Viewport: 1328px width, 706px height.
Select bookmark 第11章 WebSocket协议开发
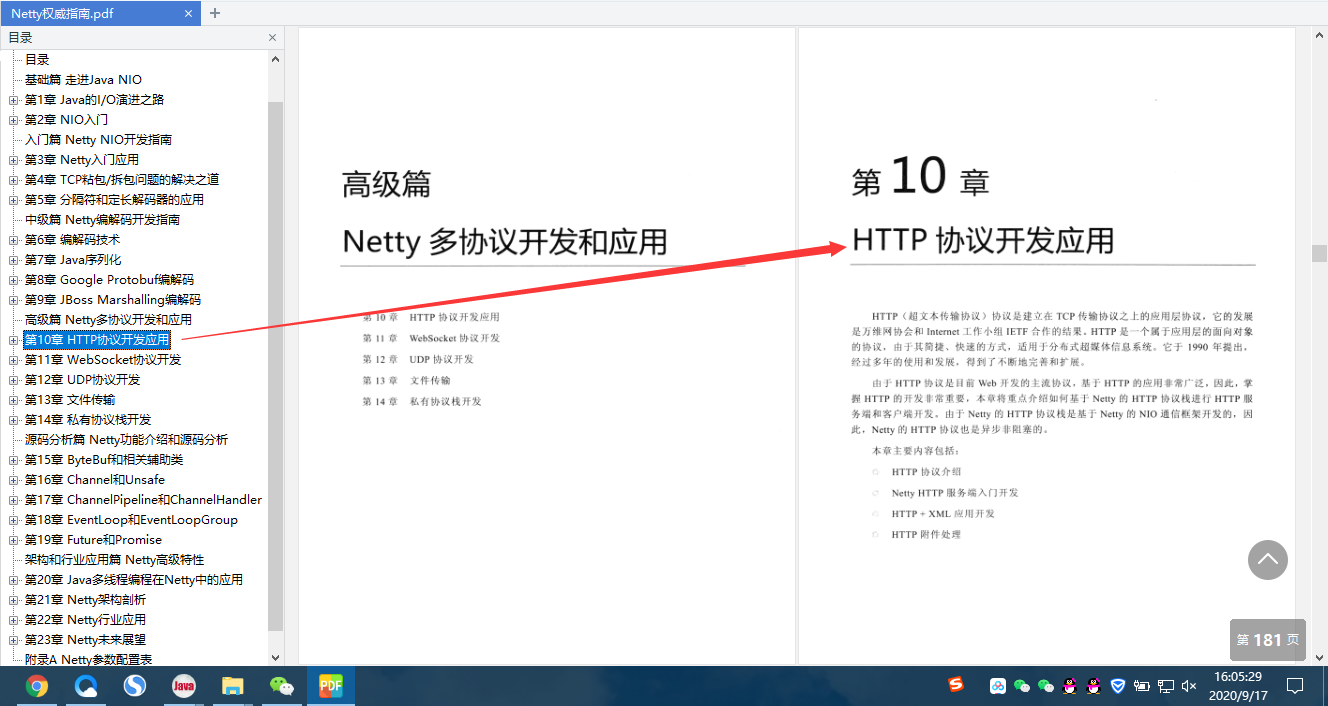click(103, 360)
